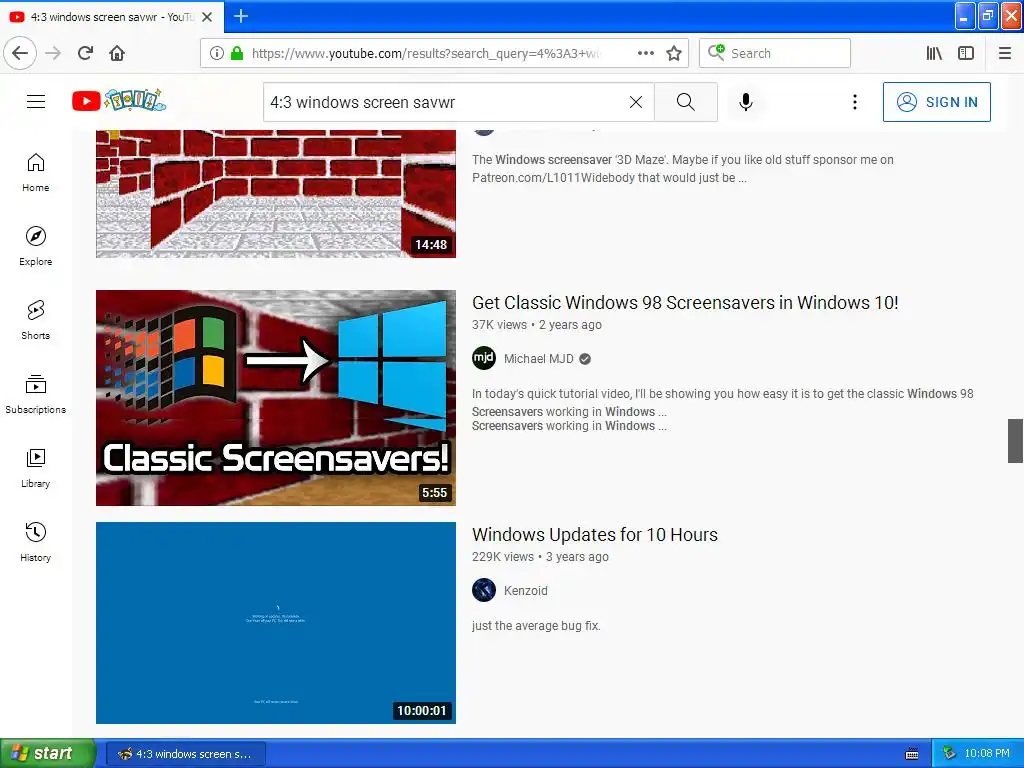Close the YouTube browser tab
Screen dimensions: 1024x768
click(207, 17)
